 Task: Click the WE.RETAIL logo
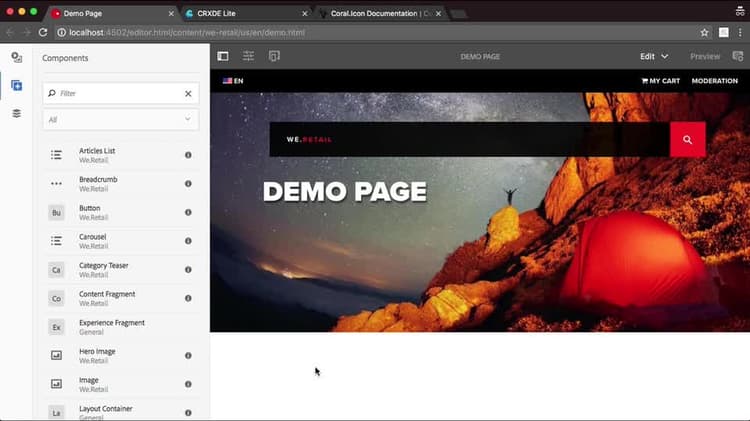[x=309, y=140]
